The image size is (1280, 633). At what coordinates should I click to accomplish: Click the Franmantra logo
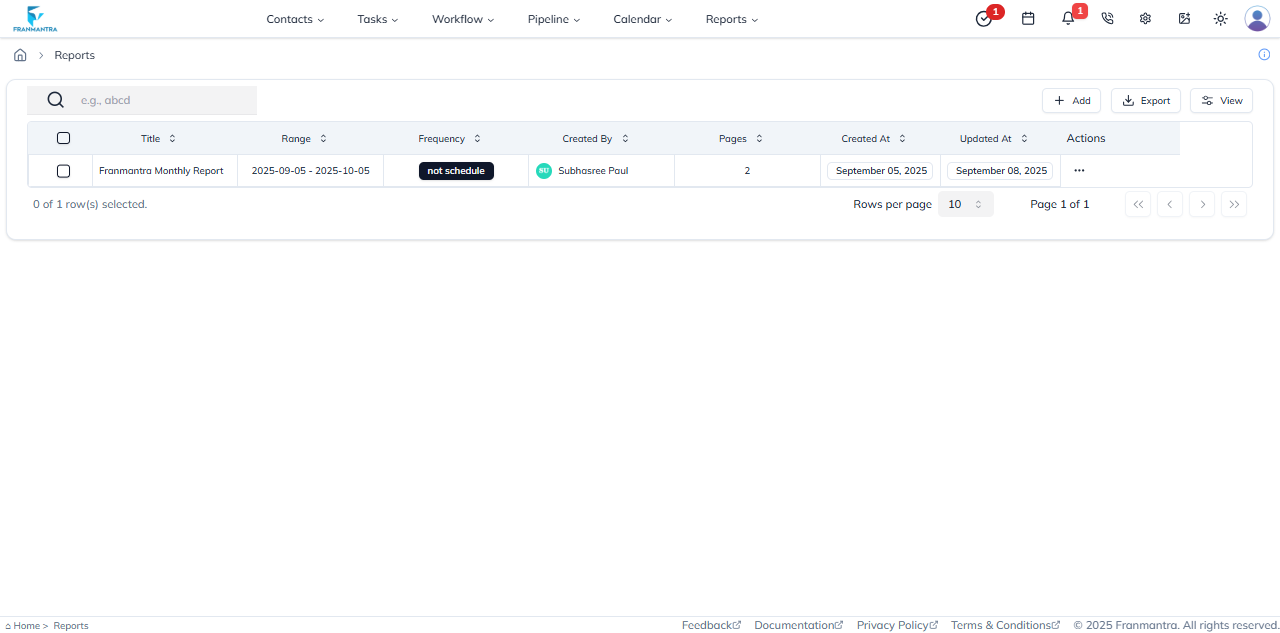point(35,18)
